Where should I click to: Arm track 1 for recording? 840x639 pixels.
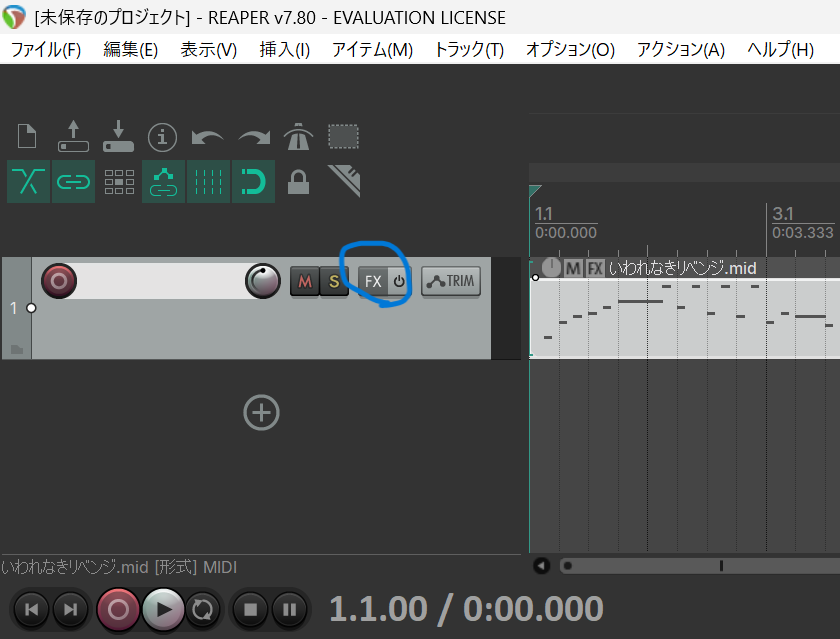click(x=59, y=281)
